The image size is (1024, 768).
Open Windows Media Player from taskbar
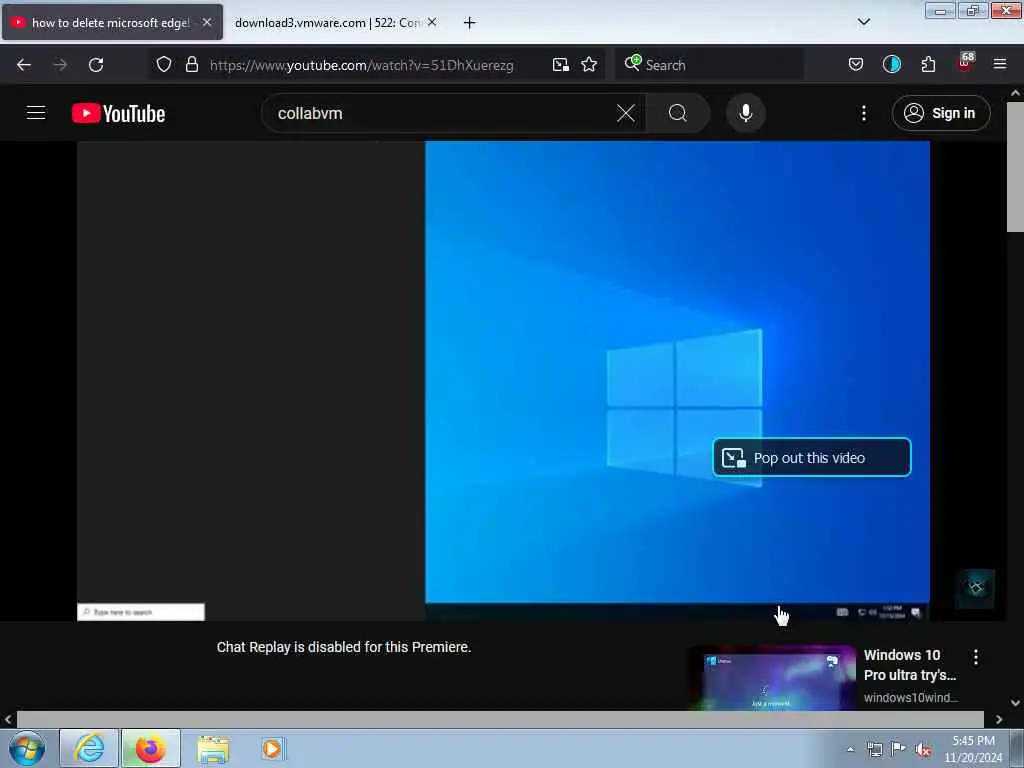click(x=272, y=748)
